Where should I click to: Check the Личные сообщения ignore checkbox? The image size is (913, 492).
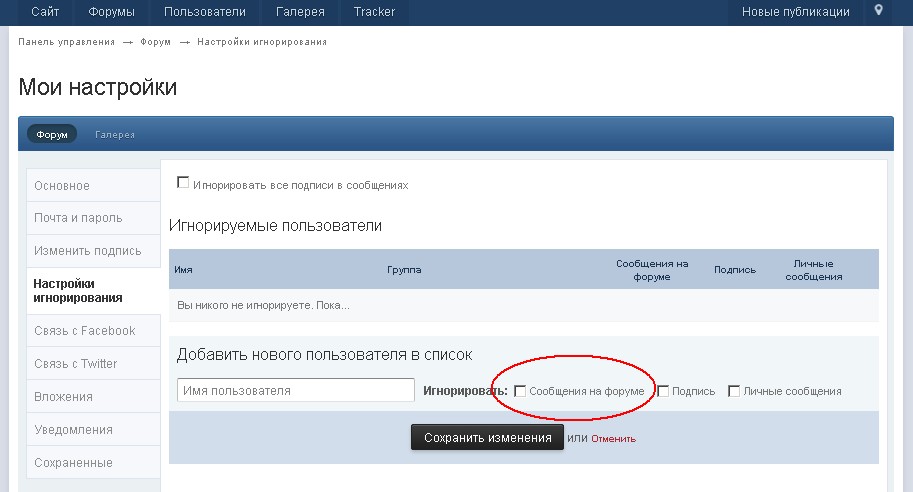pos(734,391)
